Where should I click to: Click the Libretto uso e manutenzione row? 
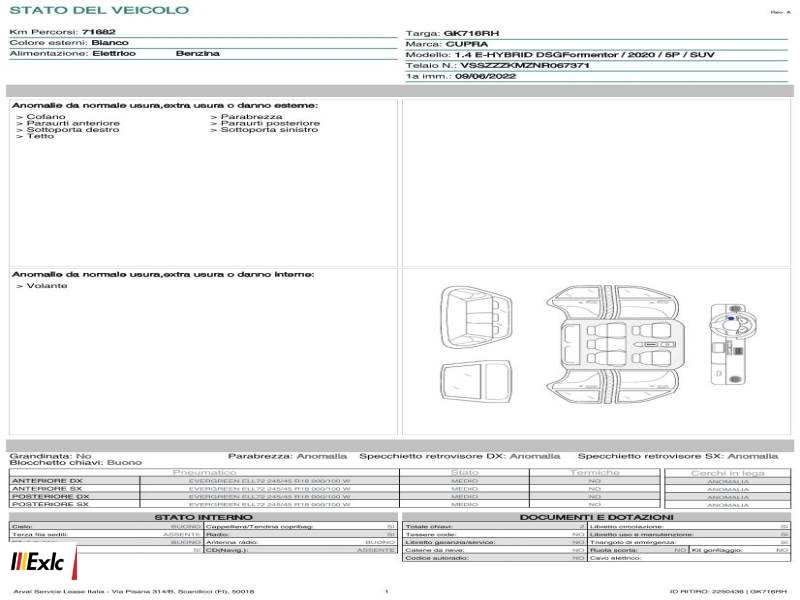tap(689, 534)
